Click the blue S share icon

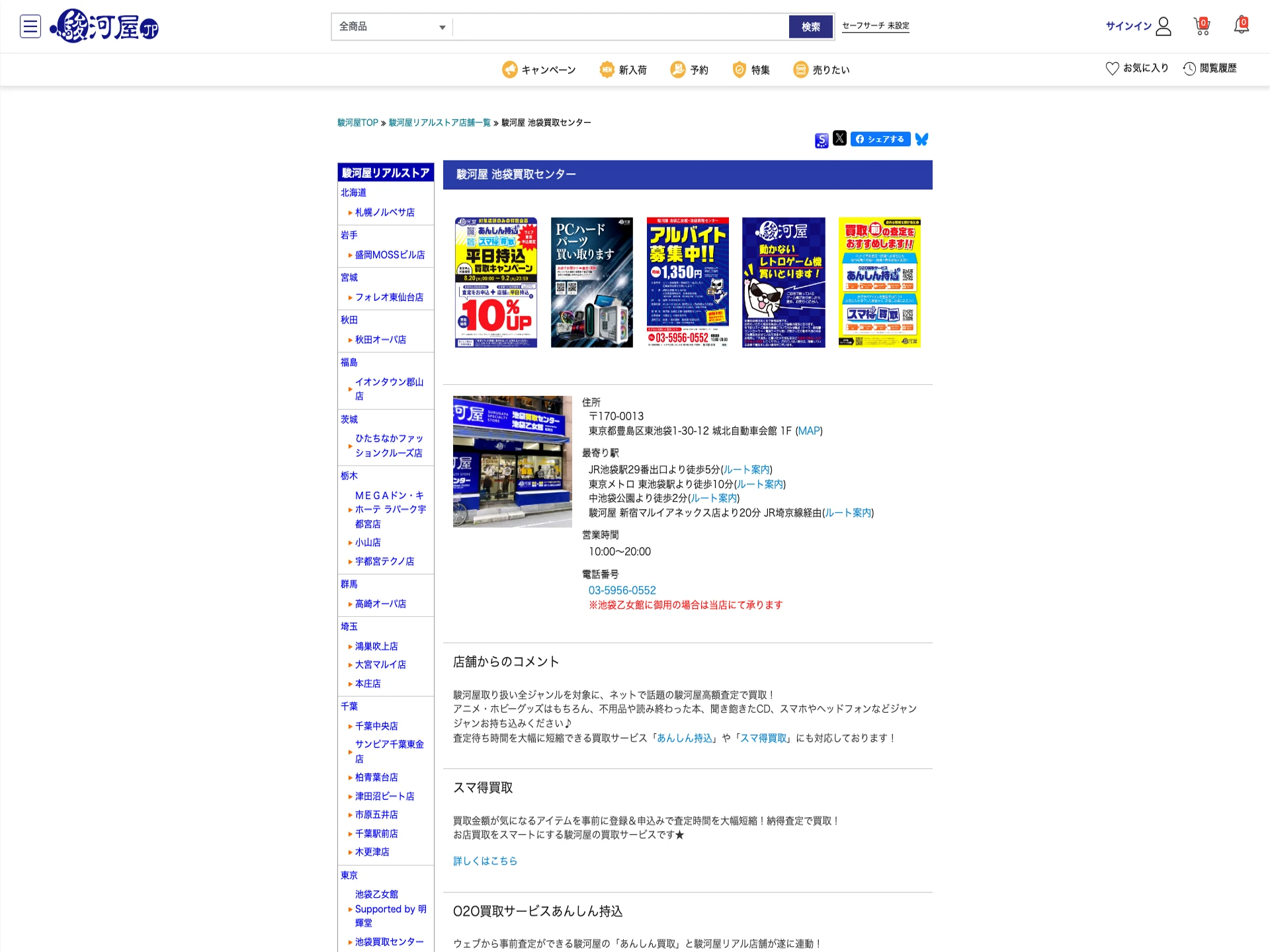pos(822,140)
